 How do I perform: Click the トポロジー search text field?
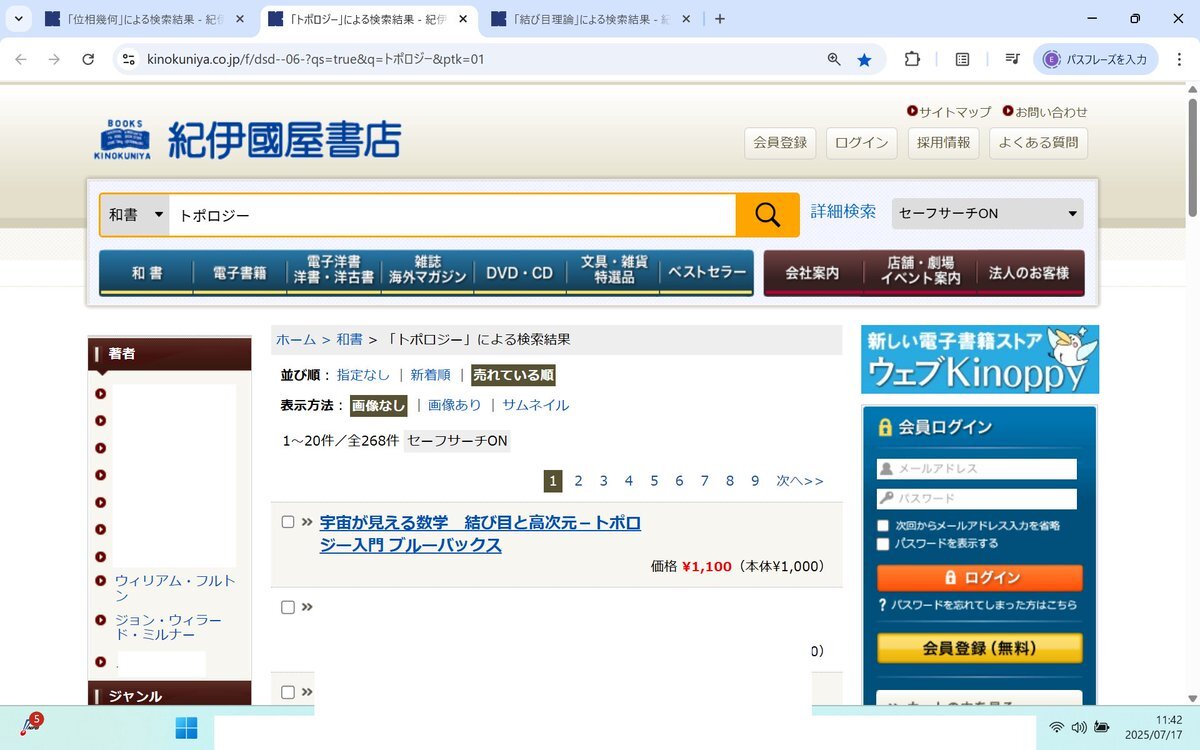[x=452, y=215]
